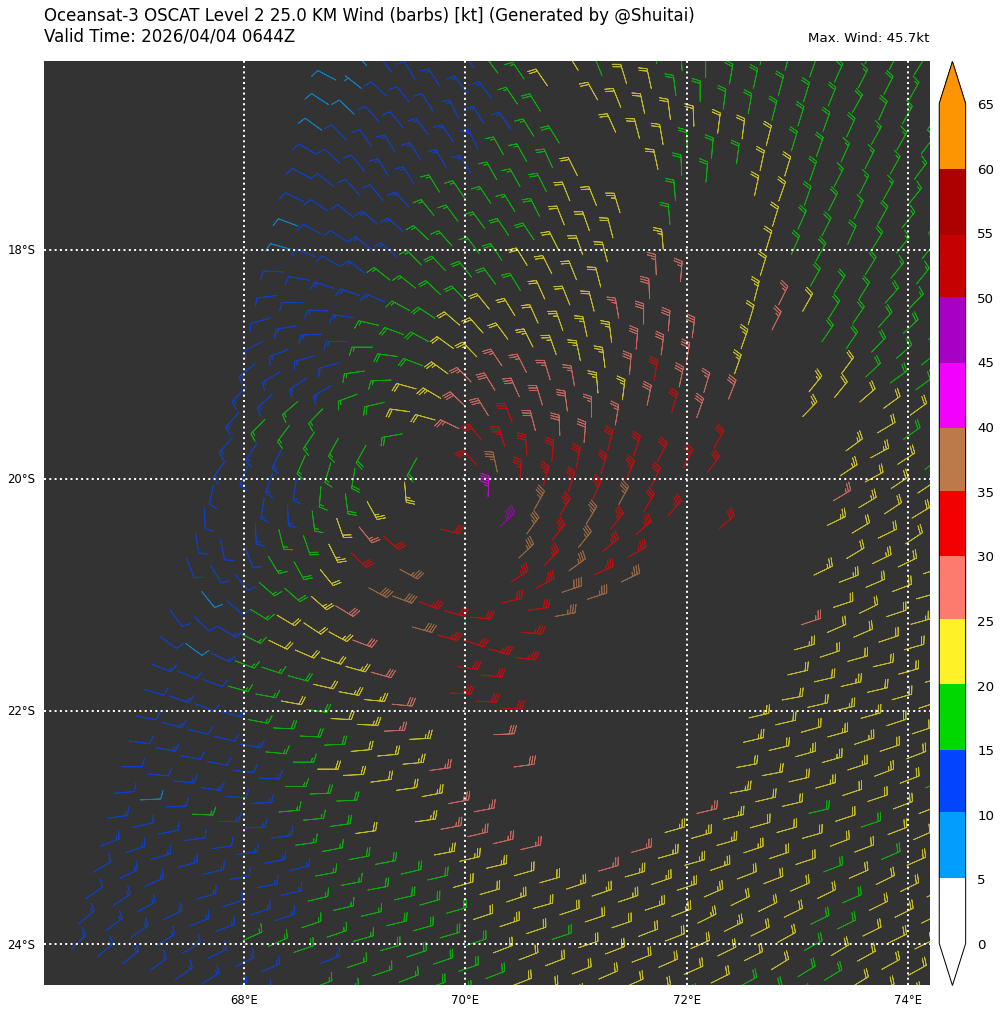
Task: Click the brown 35–40 kt colorbar segment
Action: point(952,459)
